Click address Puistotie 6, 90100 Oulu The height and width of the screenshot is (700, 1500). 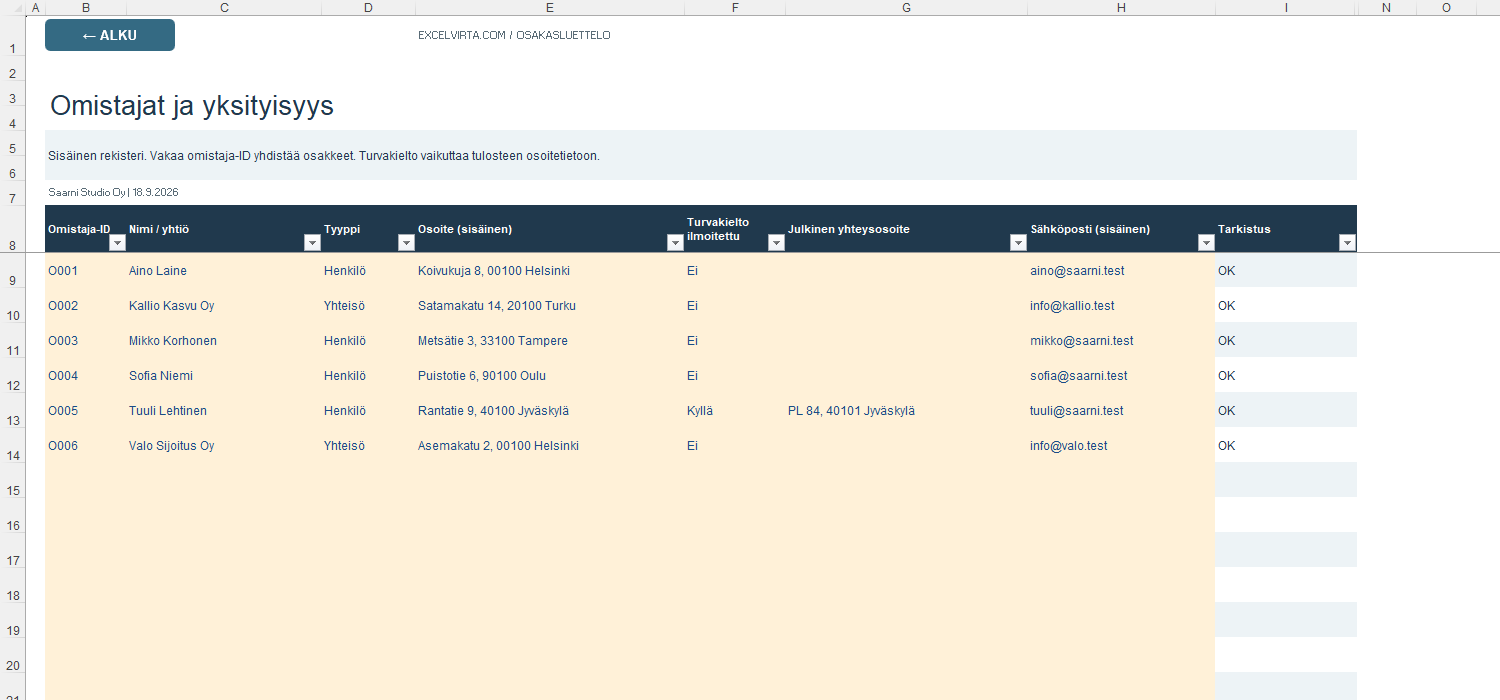coord(550,376)
